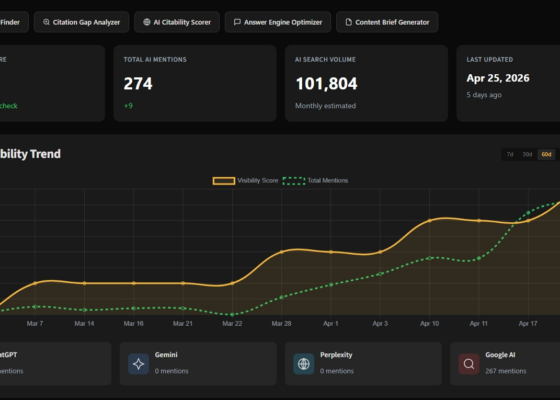
Task: Click the Gemini sparkle icon
Action: pos(139,364)
